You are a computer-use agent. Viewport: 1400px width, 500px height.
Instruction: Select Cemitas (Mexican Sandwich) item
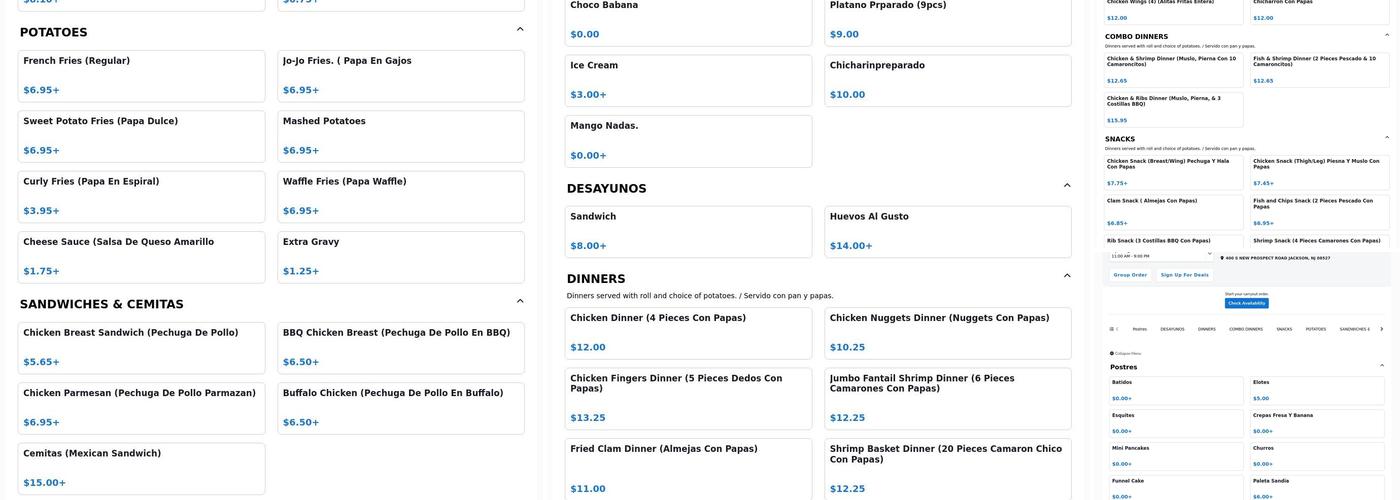(x=141, y=468)
